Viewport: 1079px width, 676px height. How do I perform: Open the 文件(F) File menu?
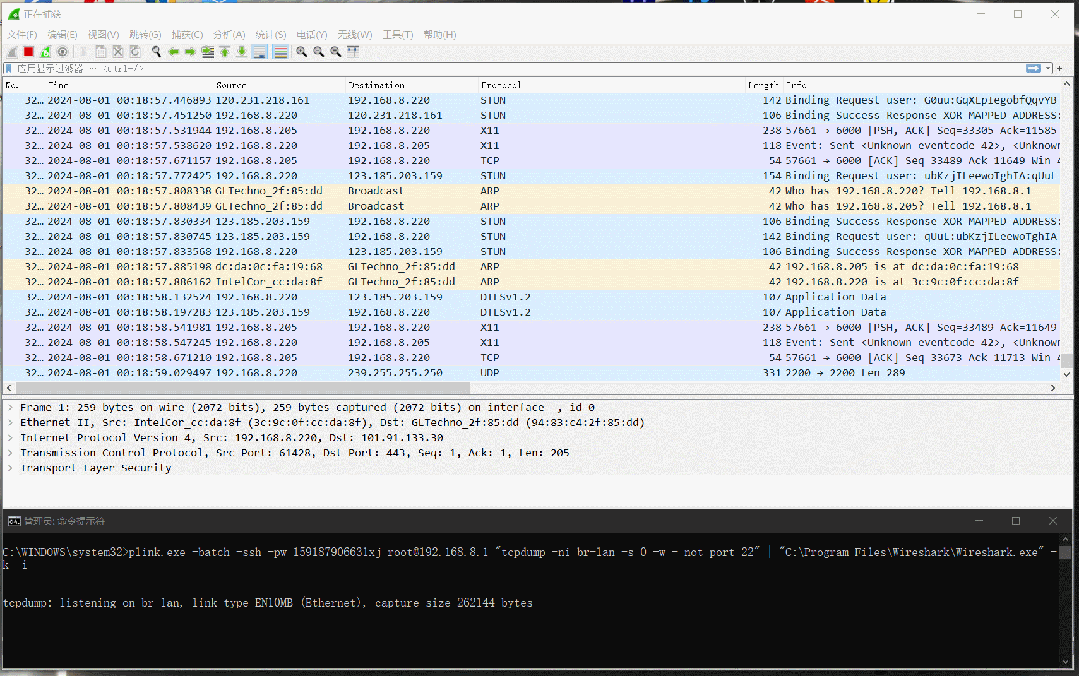point(22,34)
